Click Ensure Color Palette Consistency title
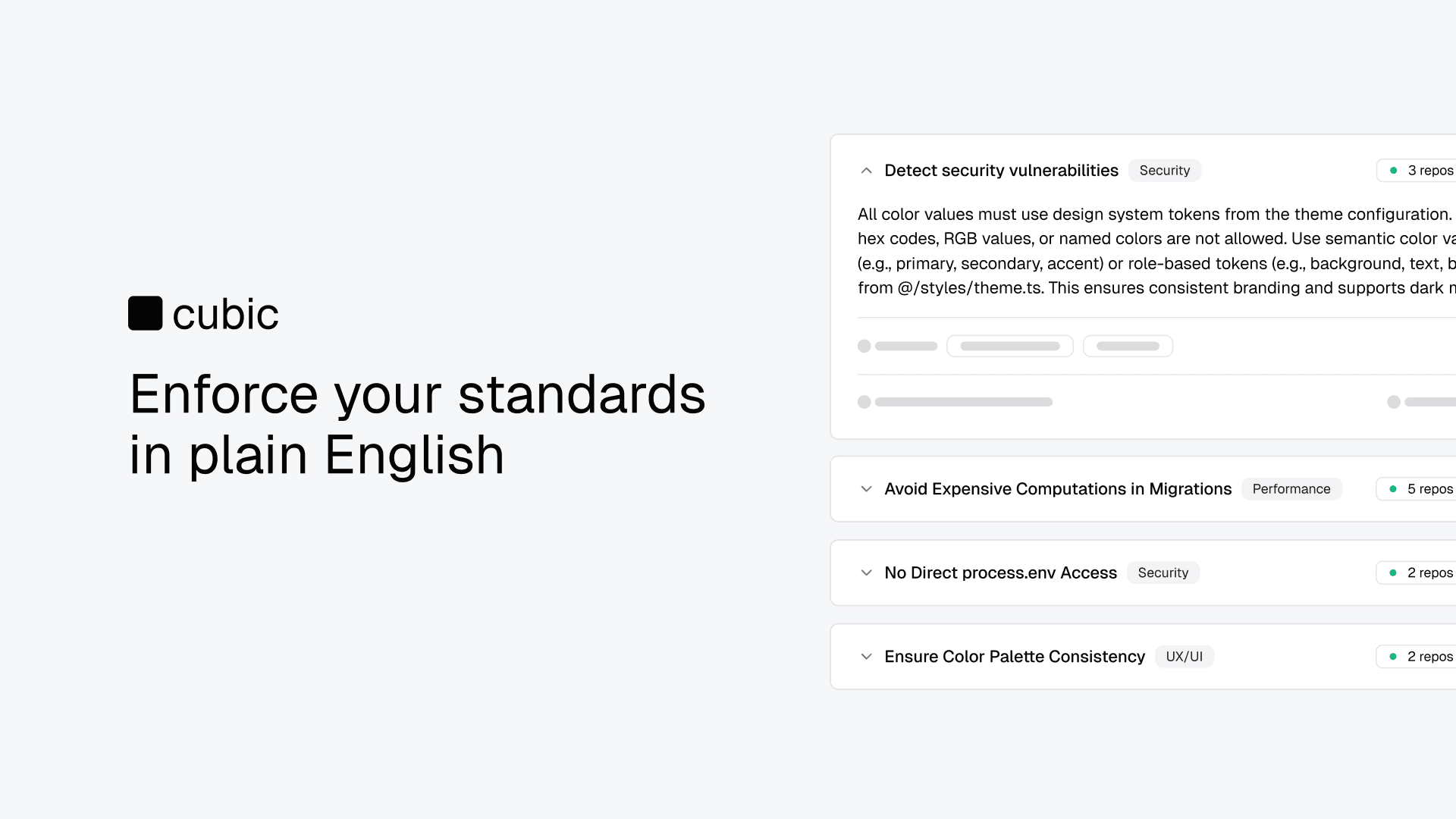This screenshot has height=819, width=1456. click(1014, 657)
